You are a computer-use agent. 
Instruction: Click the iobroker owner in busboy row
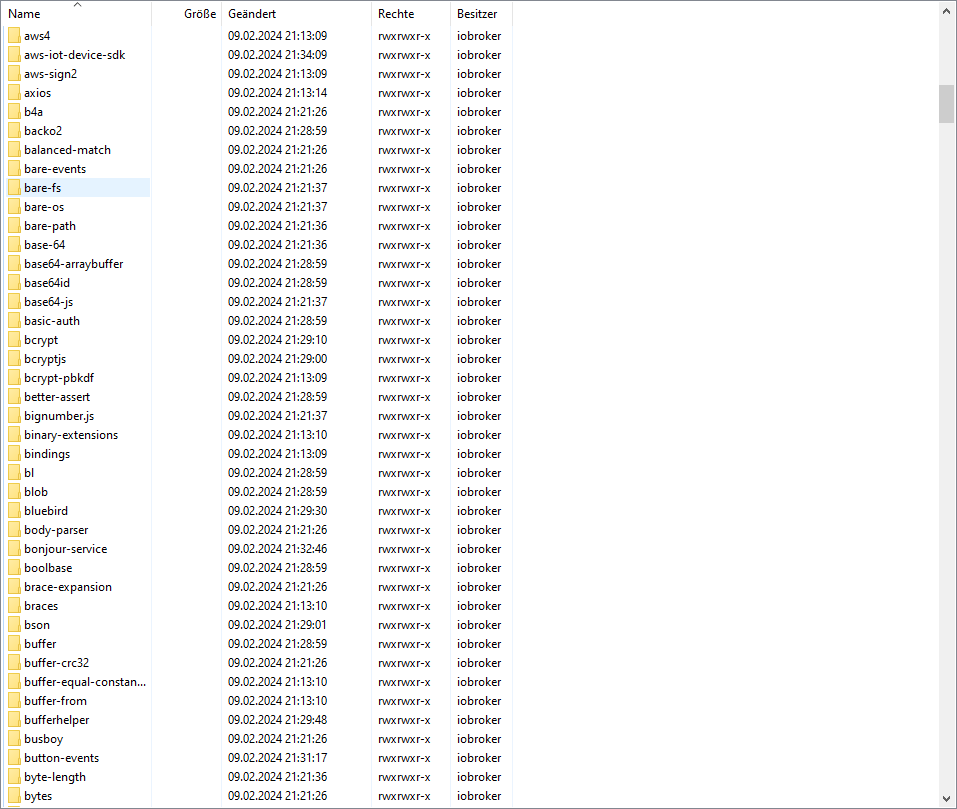click(479, 739)
